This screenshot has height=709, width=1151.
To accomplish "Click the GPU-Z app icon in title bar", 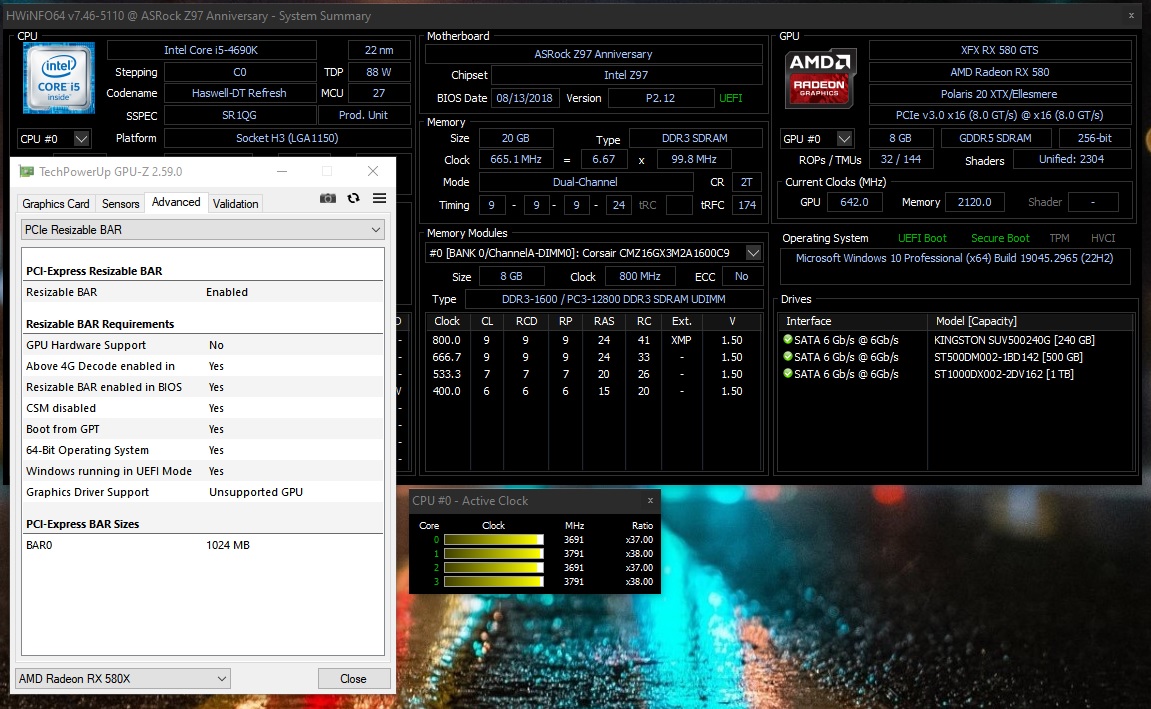I will 26,171.
